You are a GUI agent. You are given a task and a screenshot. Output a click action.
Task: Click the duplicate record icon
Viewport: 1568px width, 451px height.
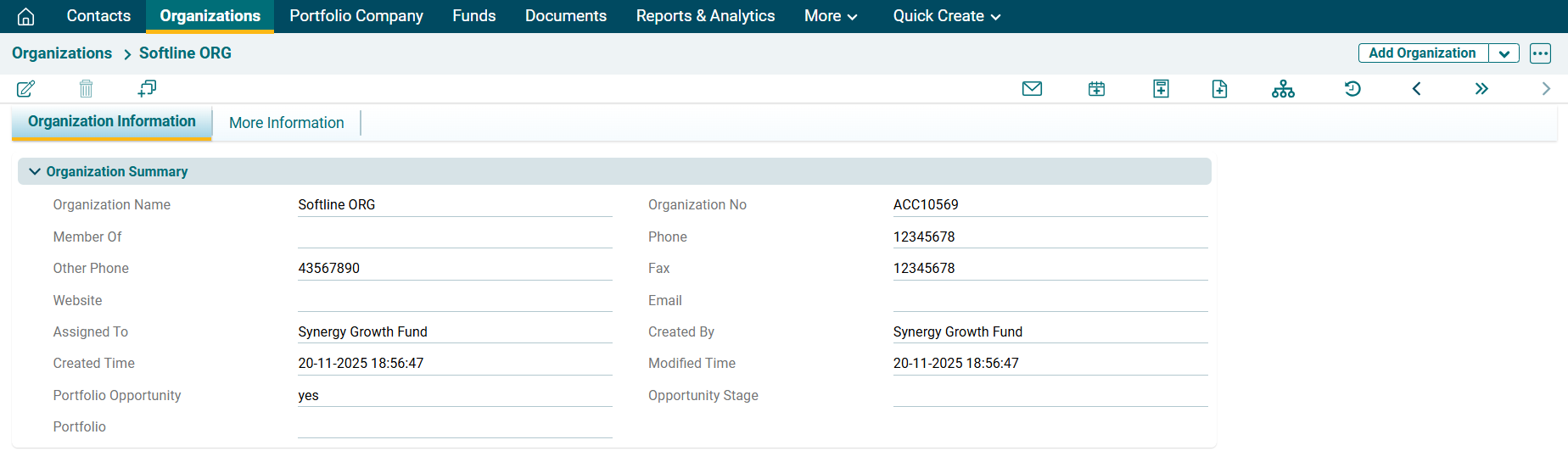147,88
